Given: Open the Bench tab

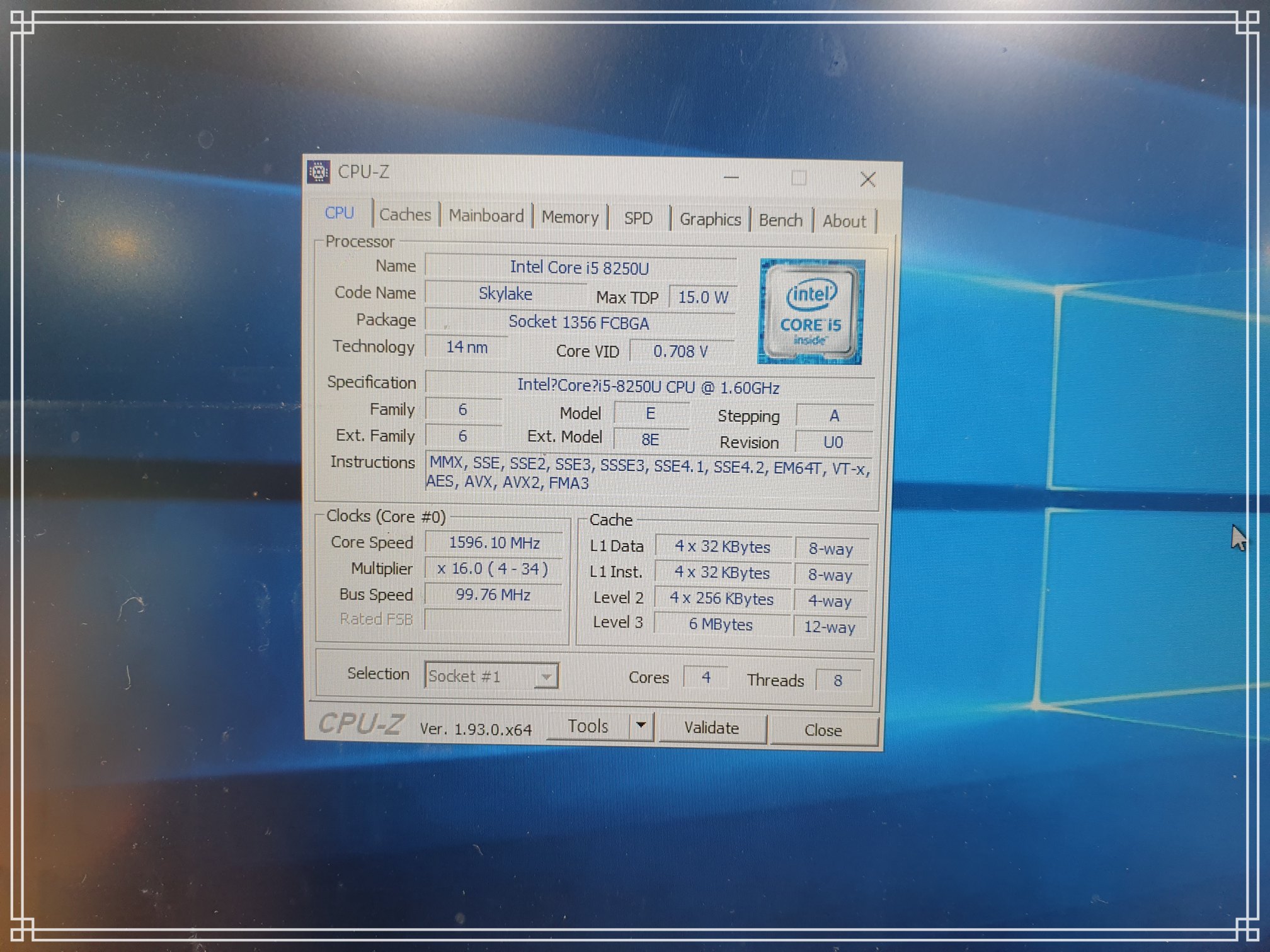Looking at the screenshot, I should [x=781, y=220].
